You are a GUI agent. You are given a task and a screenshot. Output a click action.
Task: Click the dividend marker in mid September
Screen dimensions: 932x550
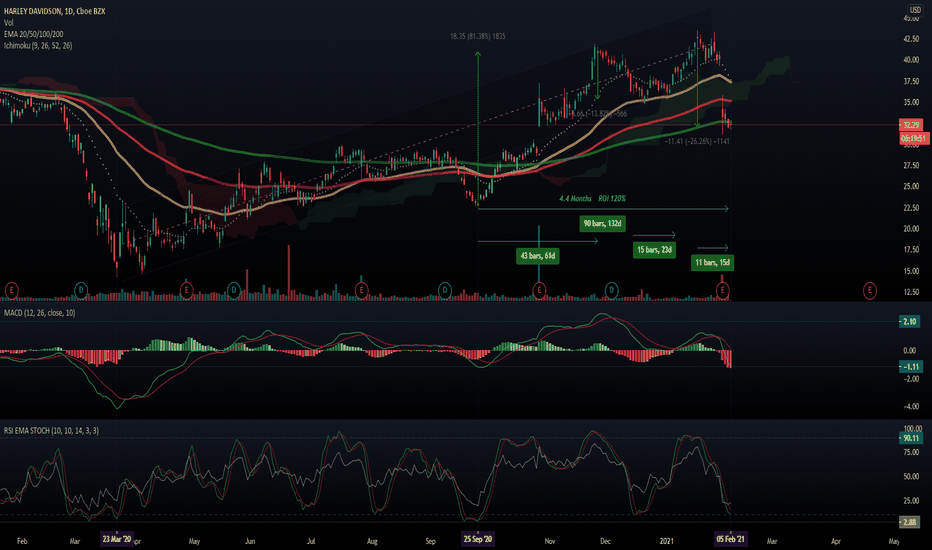[445, 291]
